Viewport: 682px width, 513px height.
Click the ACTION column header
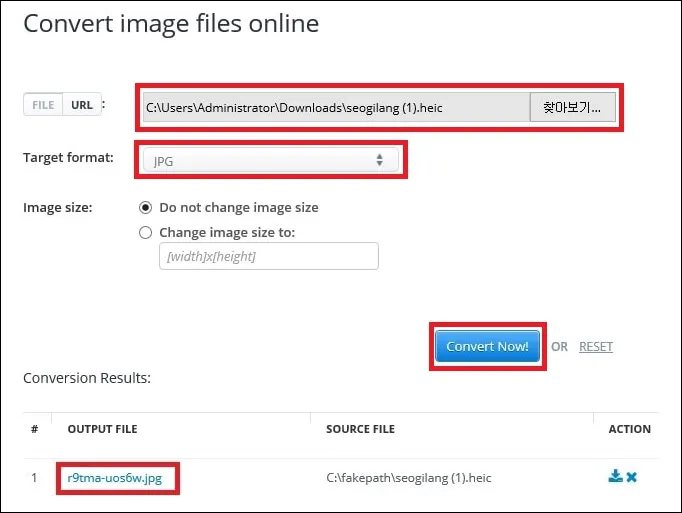[x=629, y=429]
